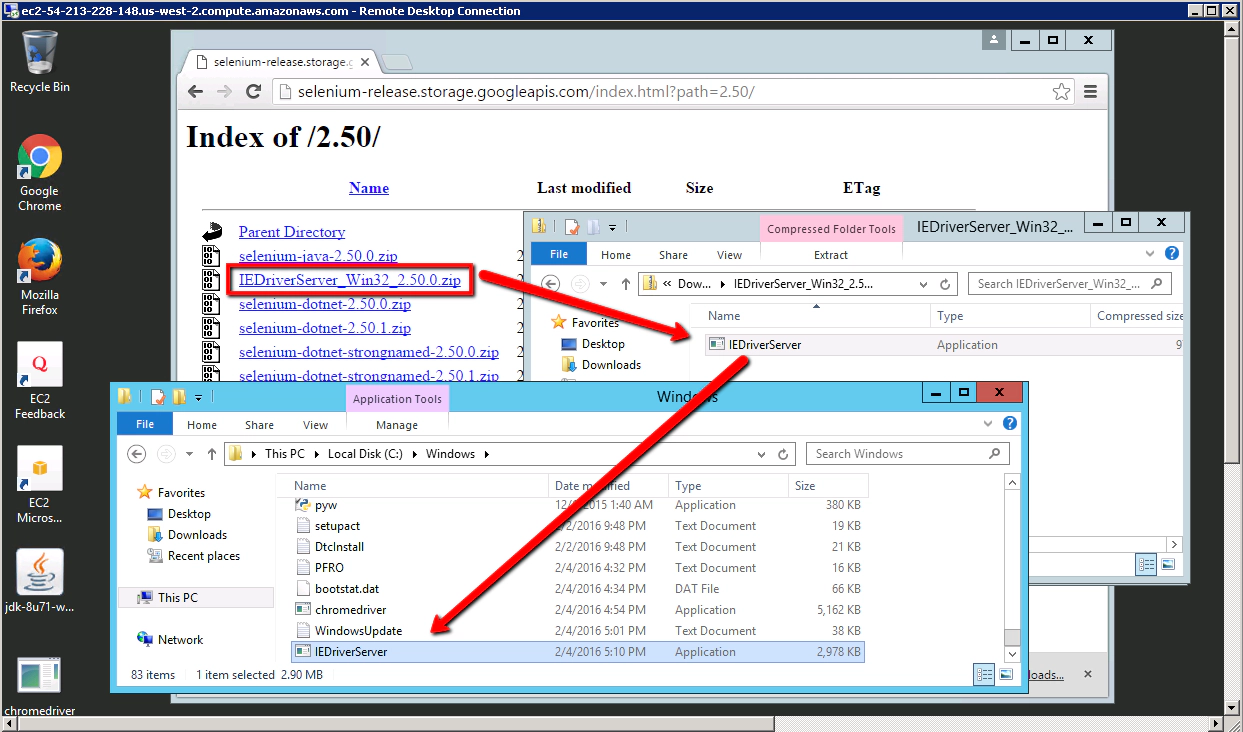Click the browser refresh icon
Viewport: 1243px width, 732px height.
point(253,91)
